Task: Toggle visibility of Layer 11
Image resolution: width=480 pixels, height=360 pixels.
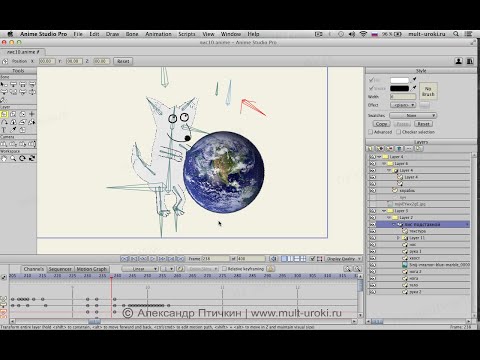Action: pyautogui.click(x=373, y=238)
